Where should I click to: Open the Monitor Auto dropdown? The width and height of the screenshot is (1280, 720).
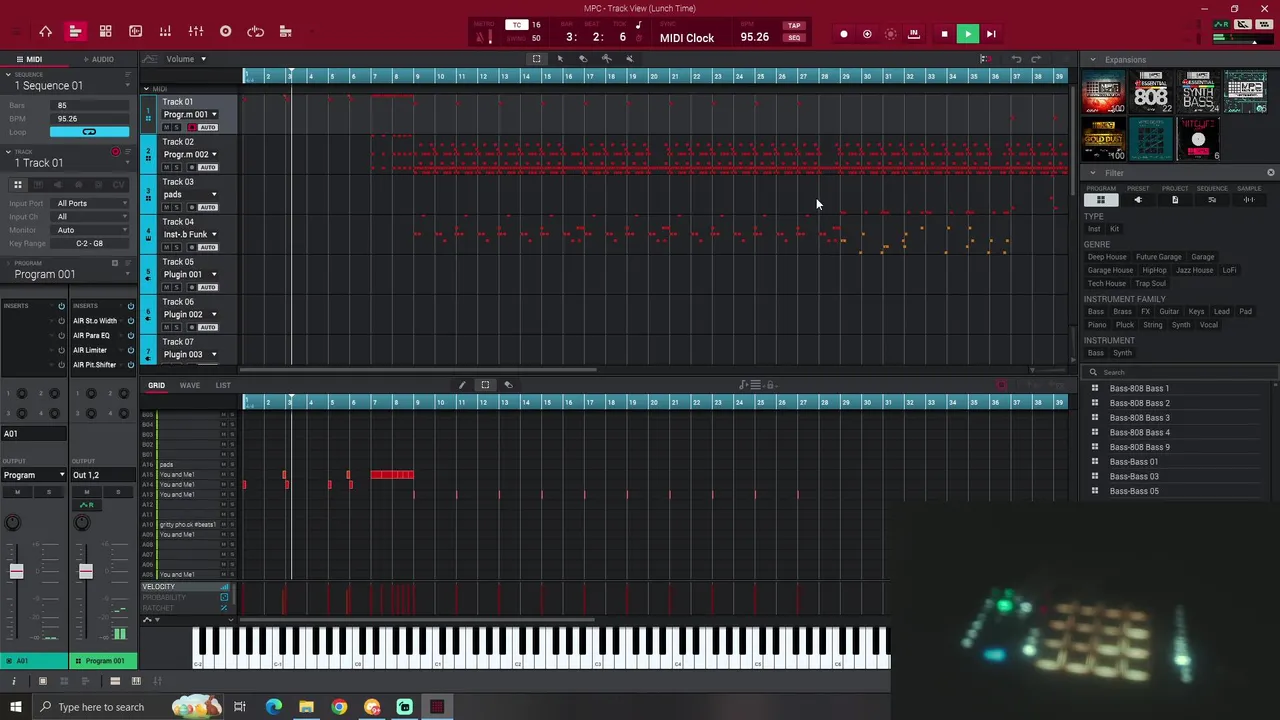90,230
